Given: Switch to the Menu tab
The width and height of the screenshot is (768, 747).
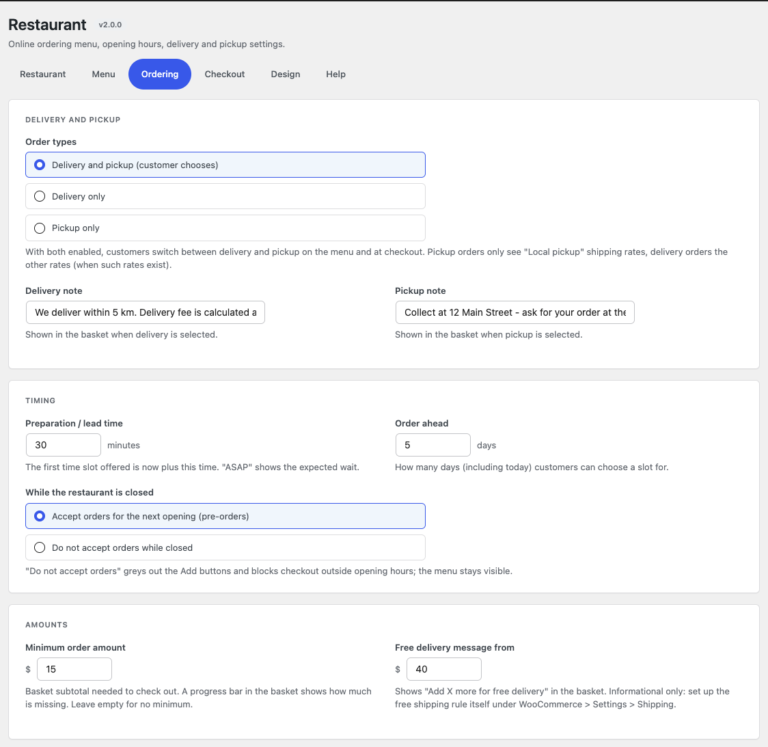Looking at the screenshot, I should [103, 74].
